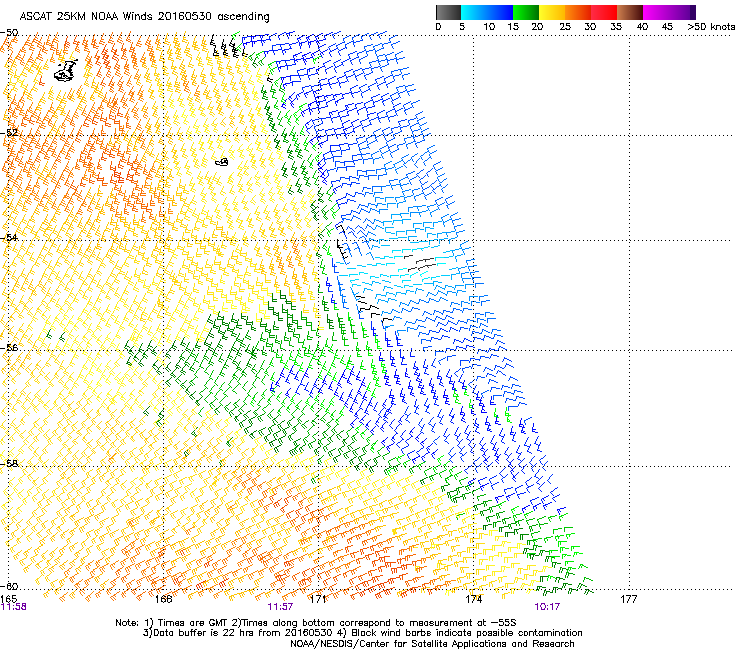Click the orange 25-30 knots legend swatch

point(578,12)
